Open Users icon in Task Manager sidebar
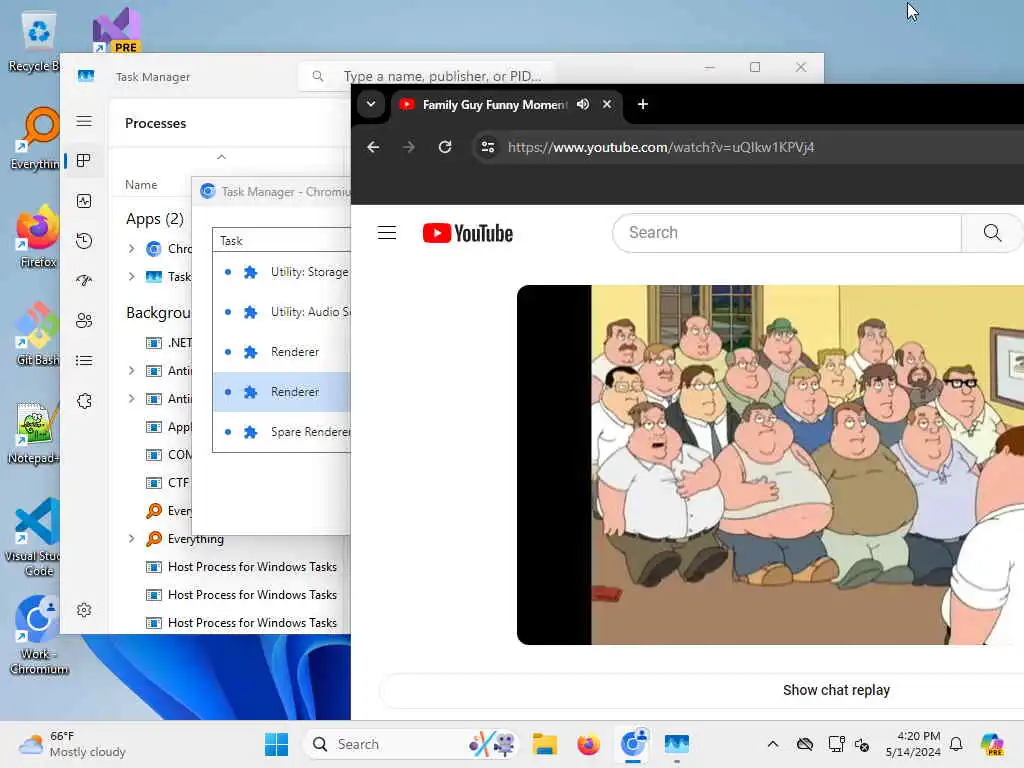1024x768 pixels. point(84,321)
